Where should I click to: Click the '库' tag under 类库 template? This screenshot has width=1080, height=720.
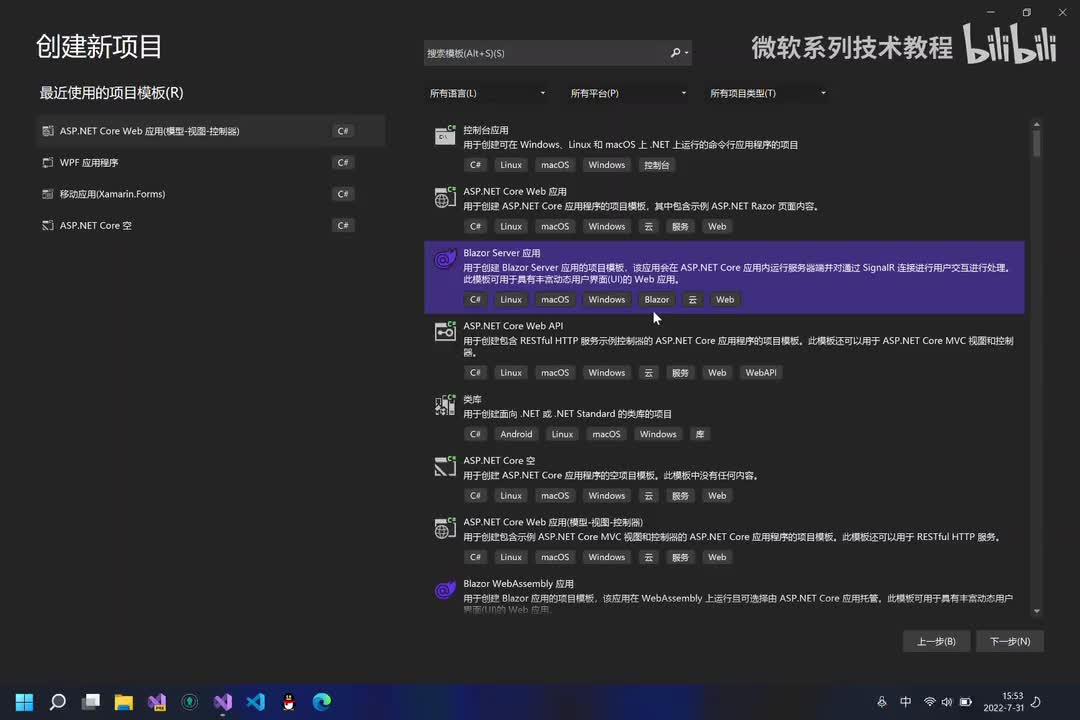700,434
